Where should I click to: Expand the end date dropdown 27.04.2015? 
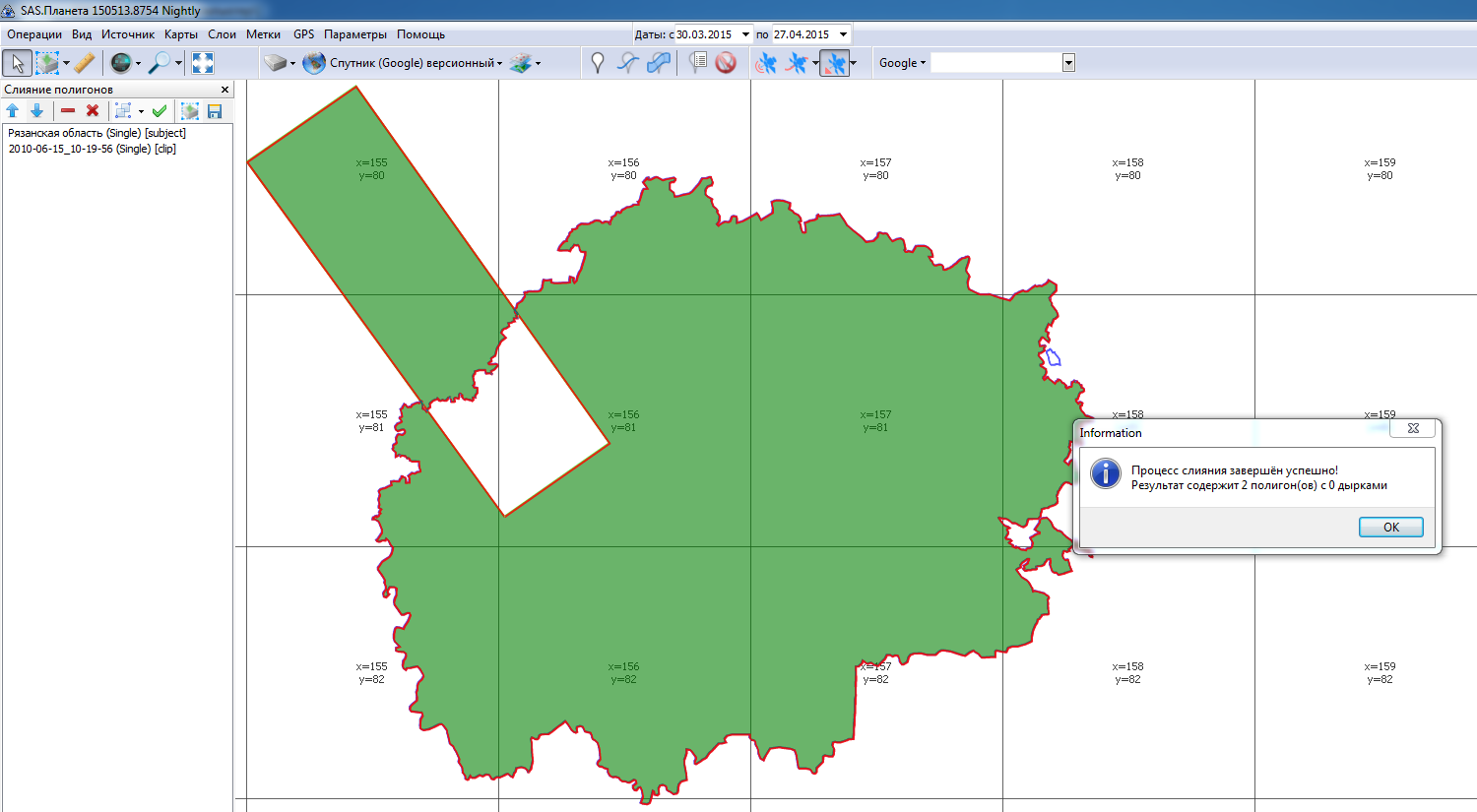click(x=843, y=34)
